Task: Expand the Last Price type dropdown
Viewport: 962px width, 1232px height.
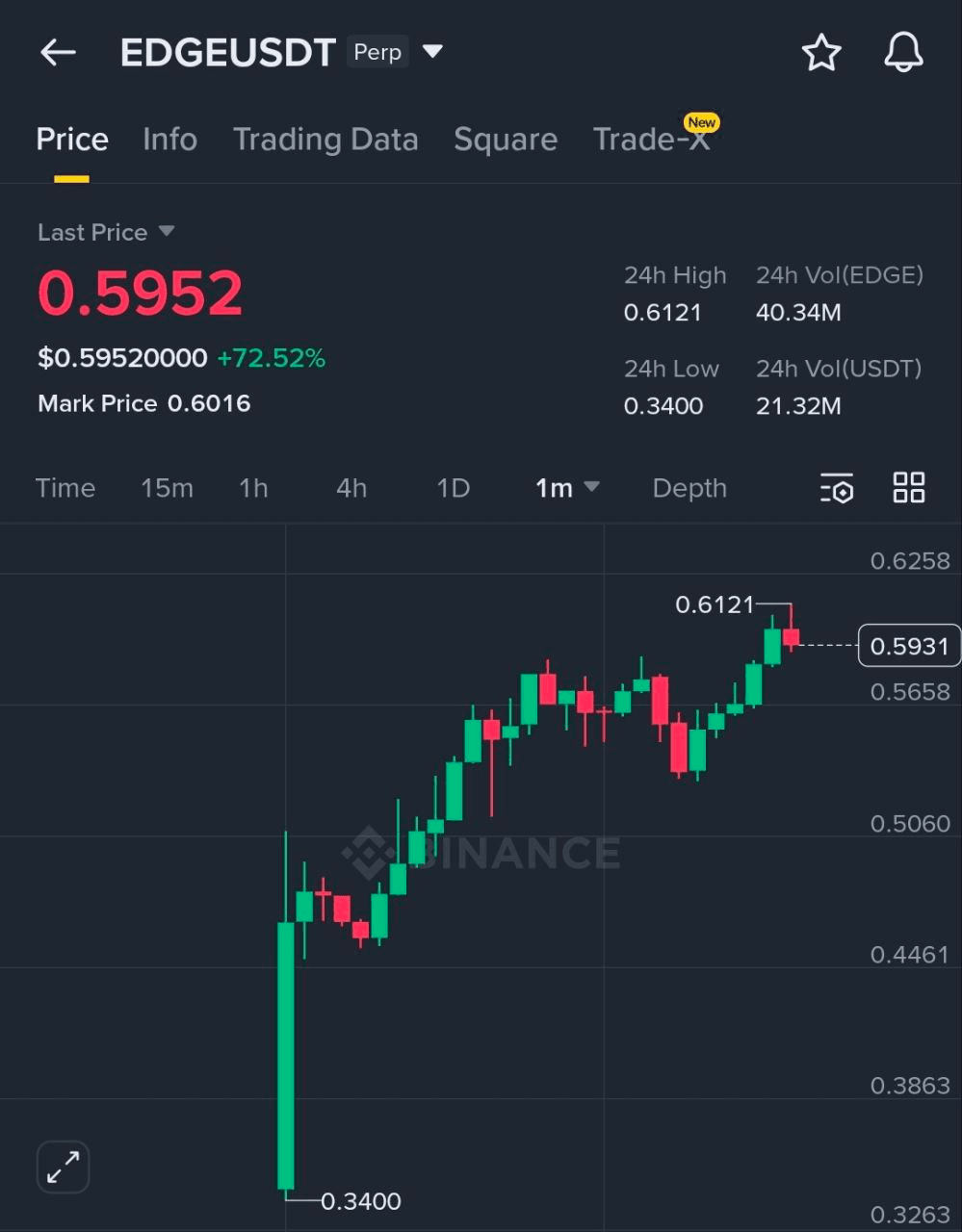Action: coord(167,231)
